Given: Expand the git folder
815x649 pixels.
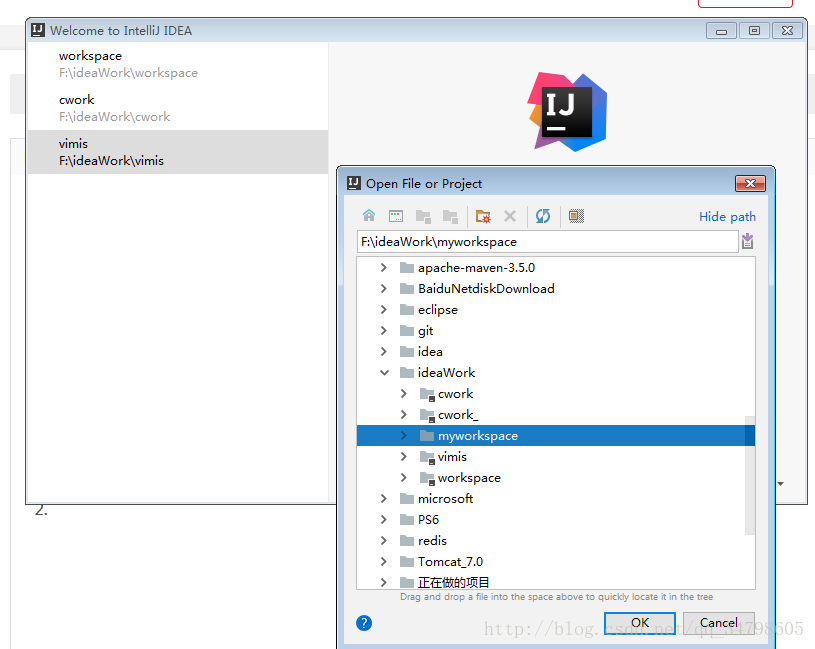Looking at the screenshot, I should 384,330.
